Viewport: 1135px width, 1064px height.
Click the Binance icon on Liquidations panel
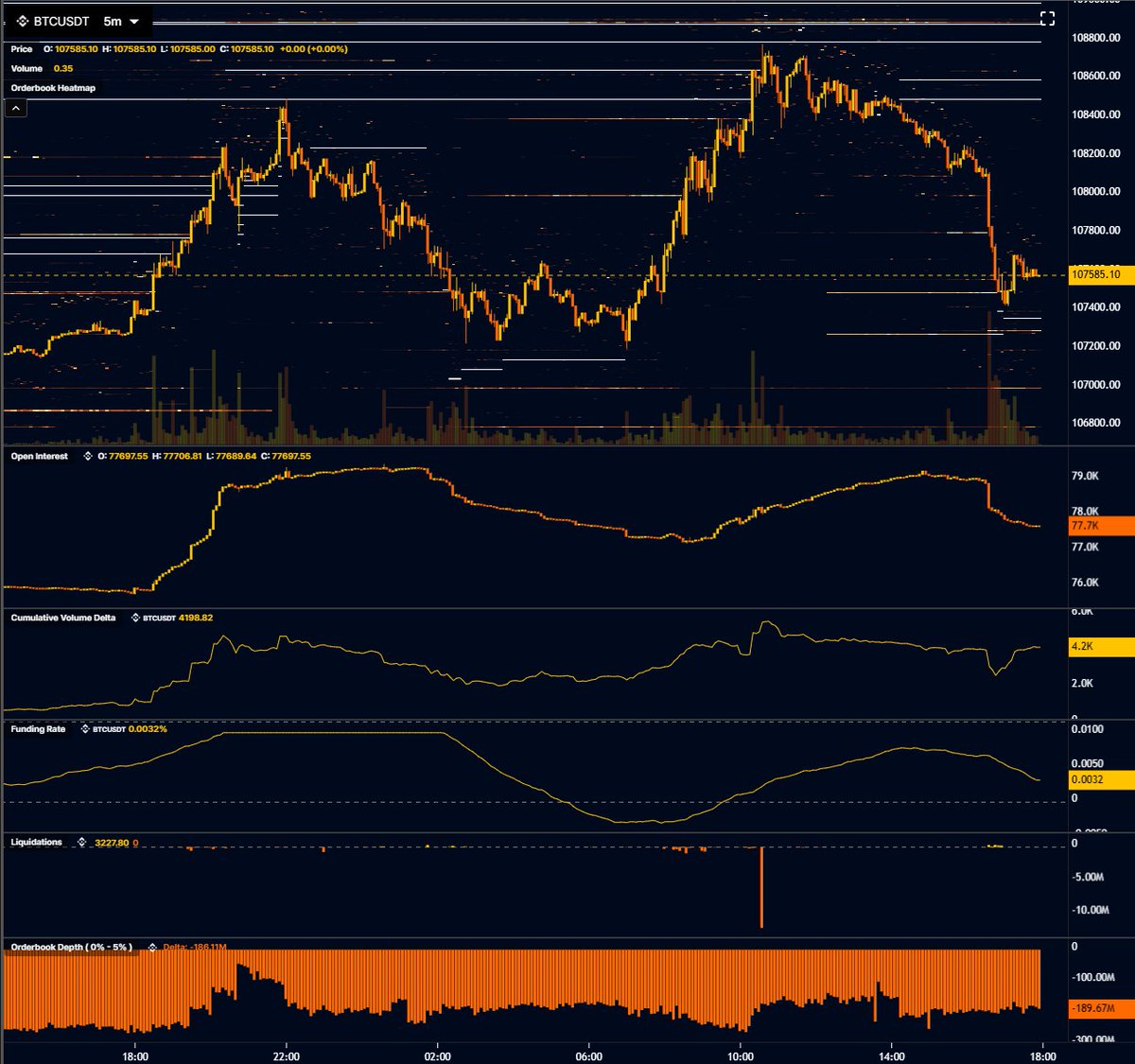tap(80, 842)
